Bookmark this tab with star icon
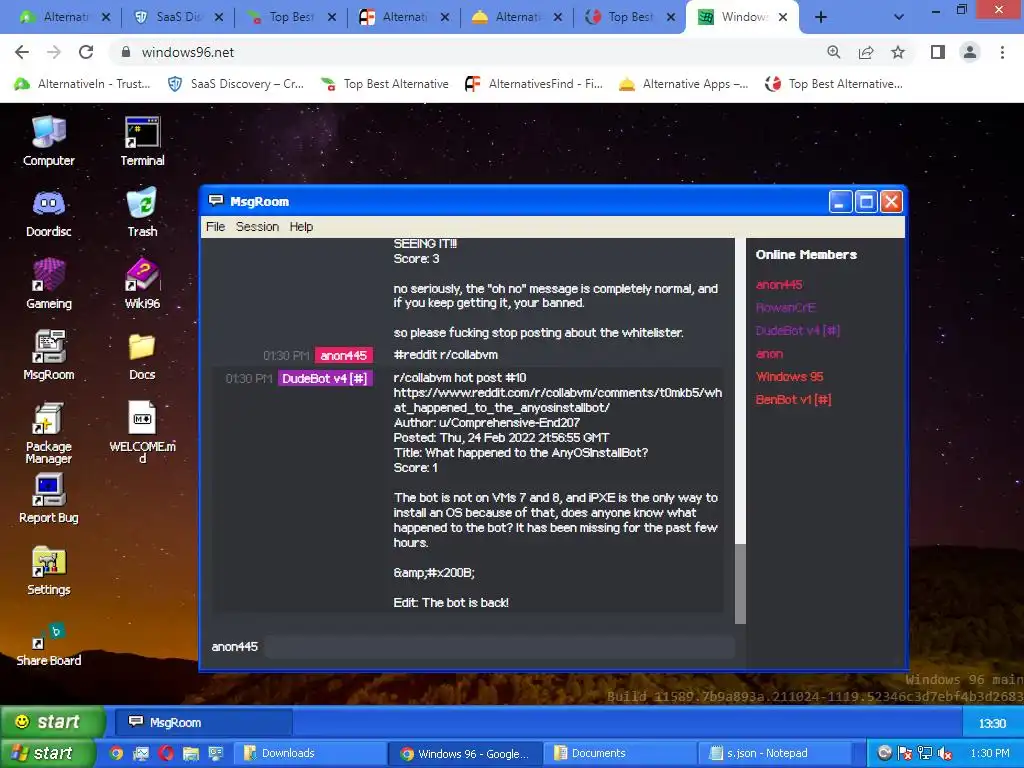 pyautogui.click(x=898, y=52)
